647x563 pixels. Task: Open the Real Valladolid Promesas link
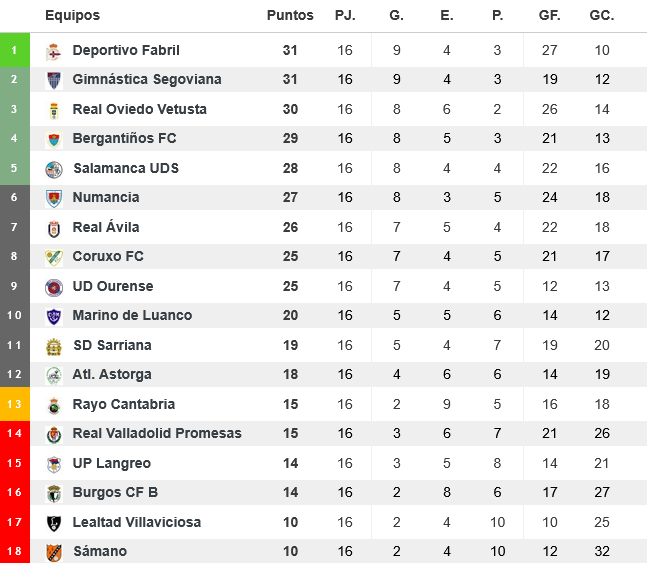pos(157,433)
